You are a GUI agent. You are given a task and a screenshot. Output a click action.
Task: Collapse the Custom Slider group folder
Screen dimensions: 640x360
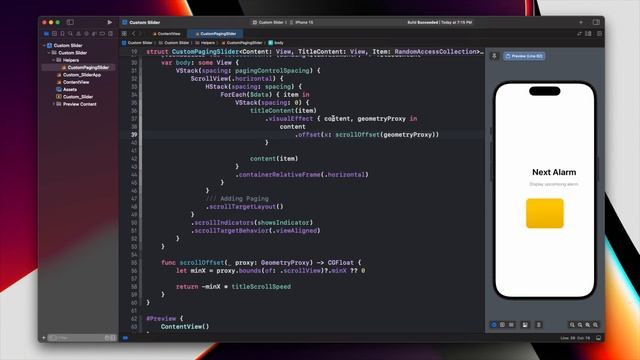(x=49, y=53)
